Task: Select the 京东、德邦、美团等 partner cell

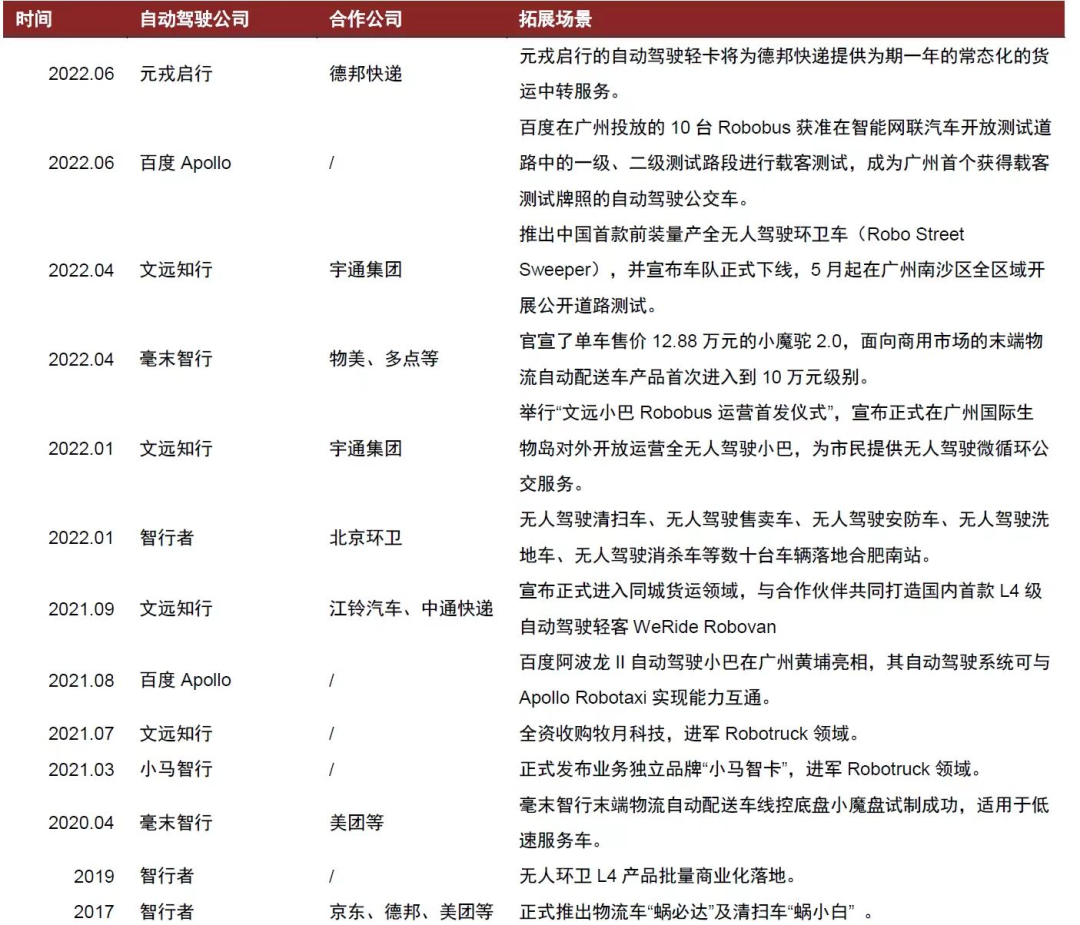Action: coord(411,912)
